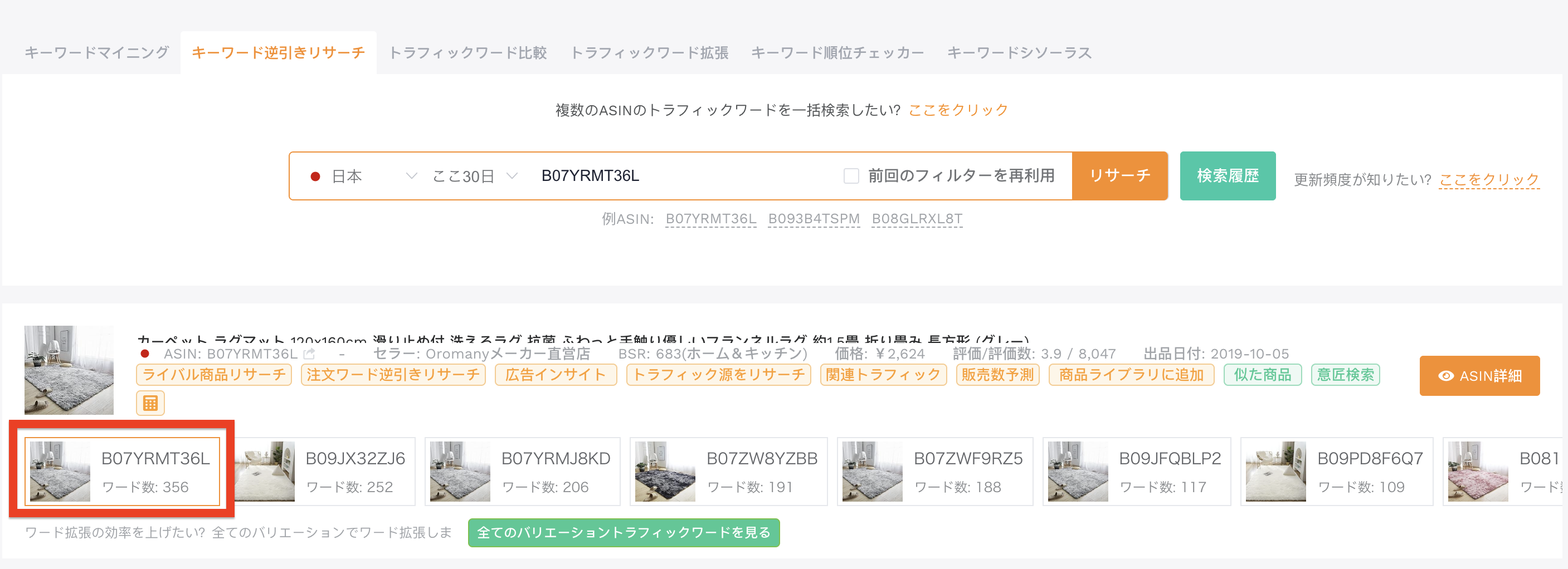Open 検索履歴 search history

click(x=1227, y=176)
